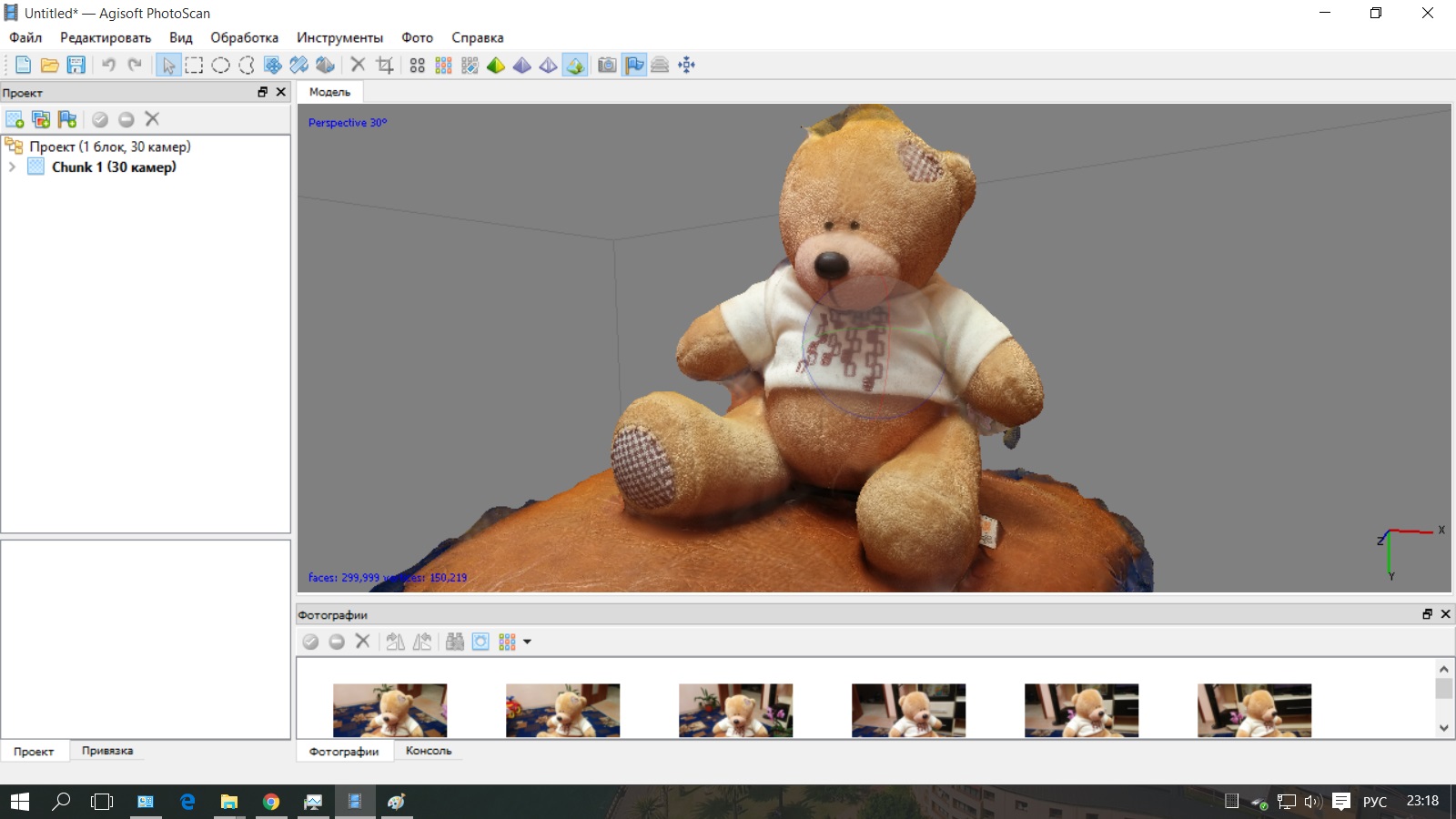
Task: Switch to the Модель tab
Action: tap(329, 92)
